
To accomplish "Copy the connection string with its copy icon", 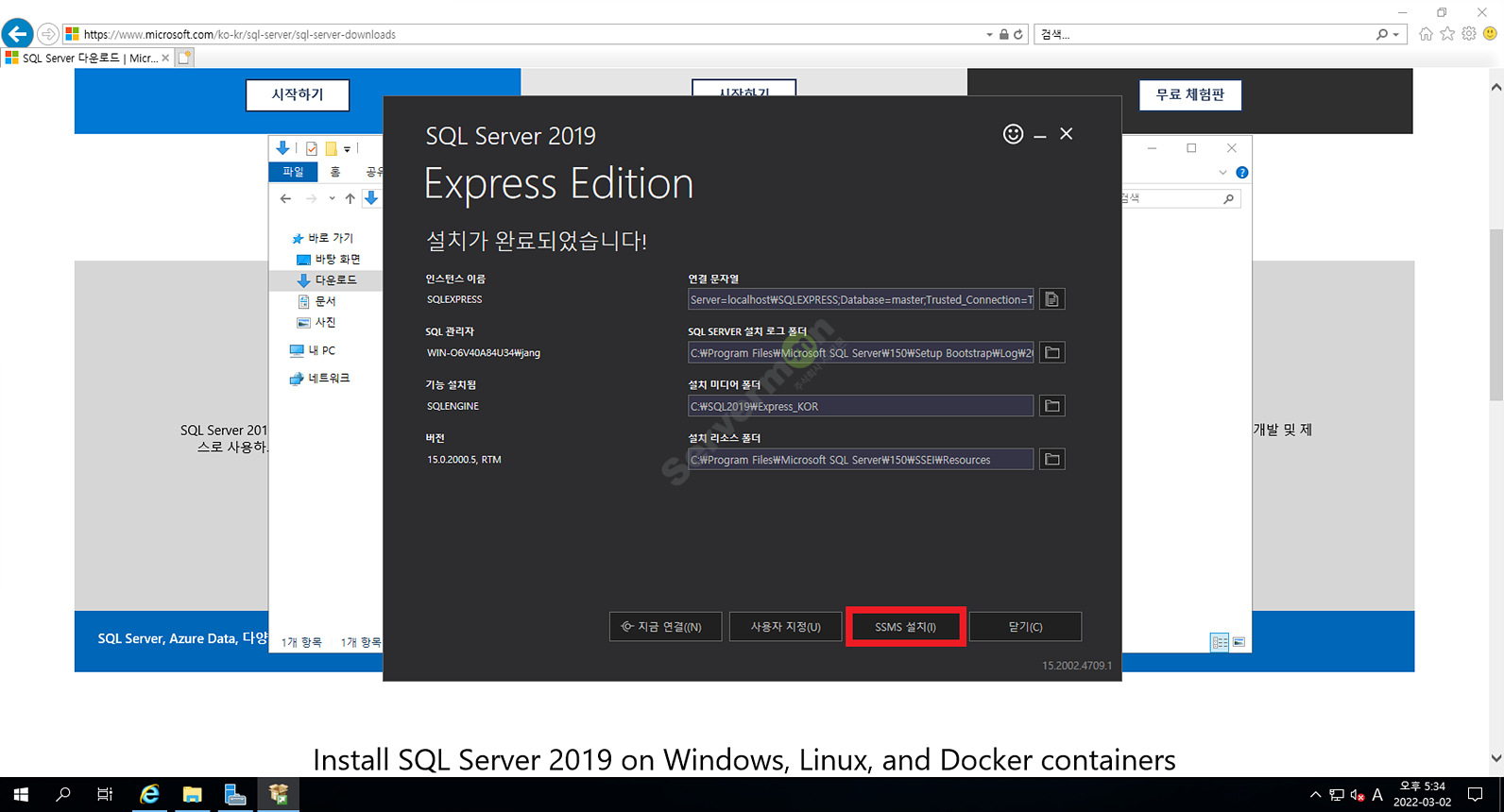I will tap(1051, 299).
